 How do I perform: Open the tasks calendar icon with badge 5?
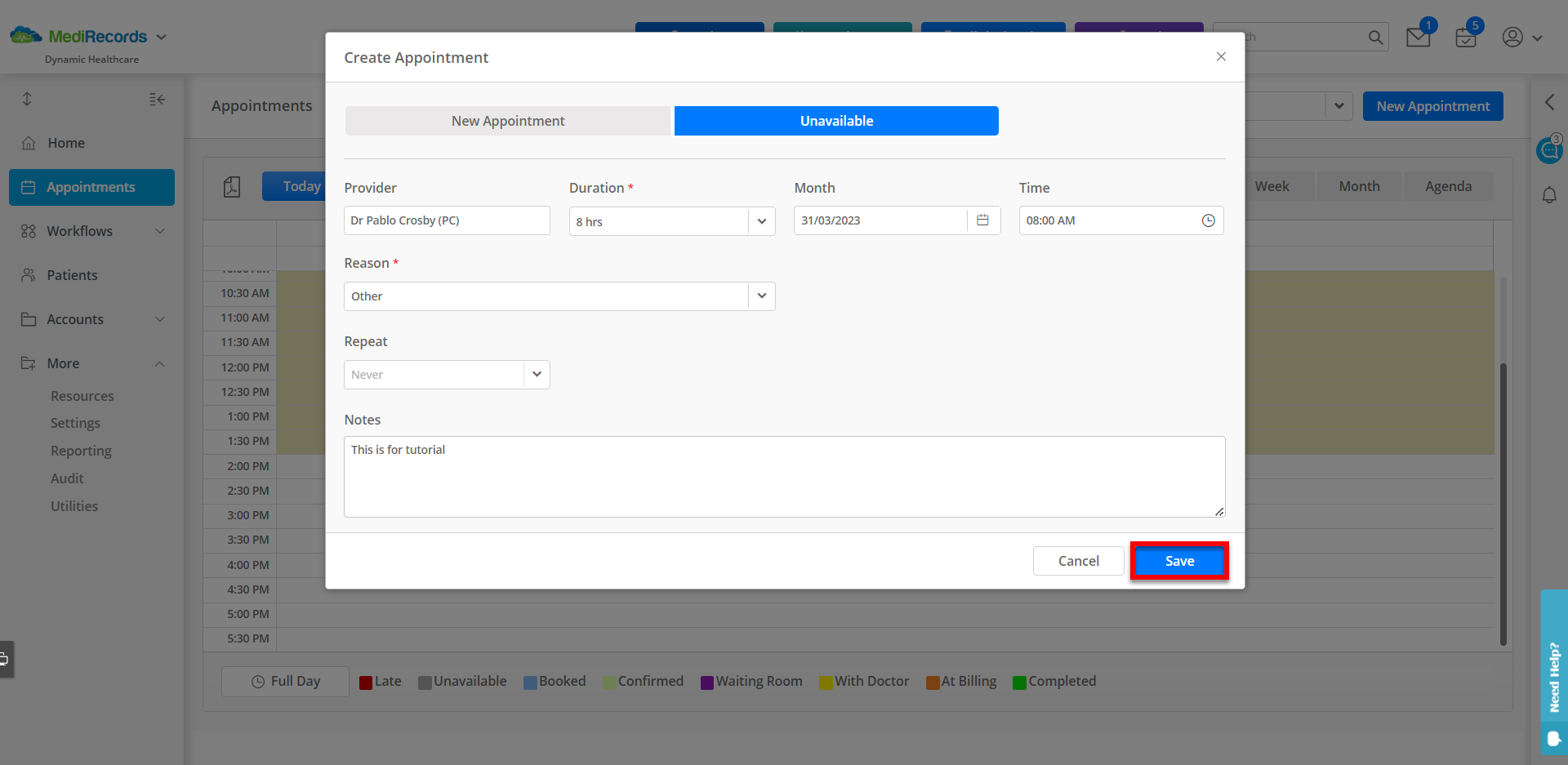(1467, 37)
